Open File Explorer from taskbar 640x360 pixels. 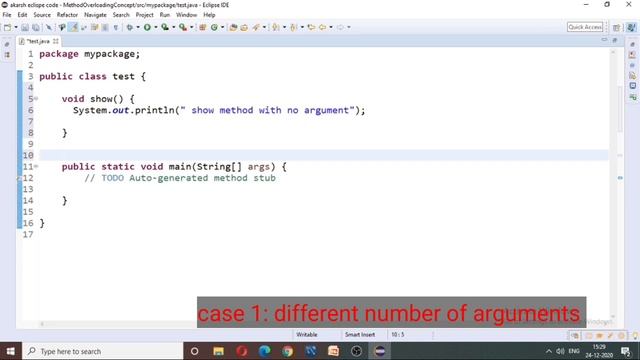point(218,351)
